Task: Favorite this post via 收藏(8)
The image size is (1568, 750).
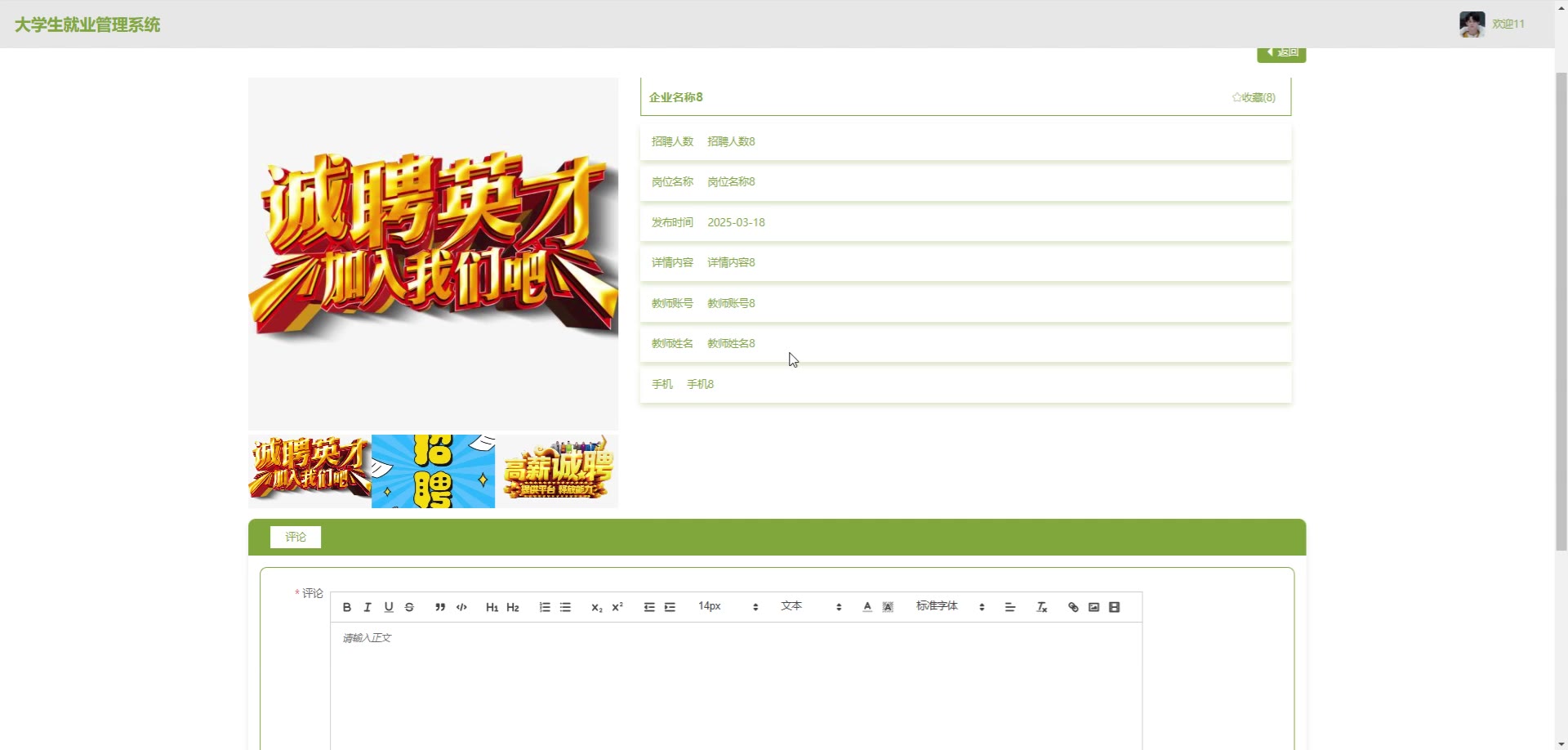Action: [1254, 97]
